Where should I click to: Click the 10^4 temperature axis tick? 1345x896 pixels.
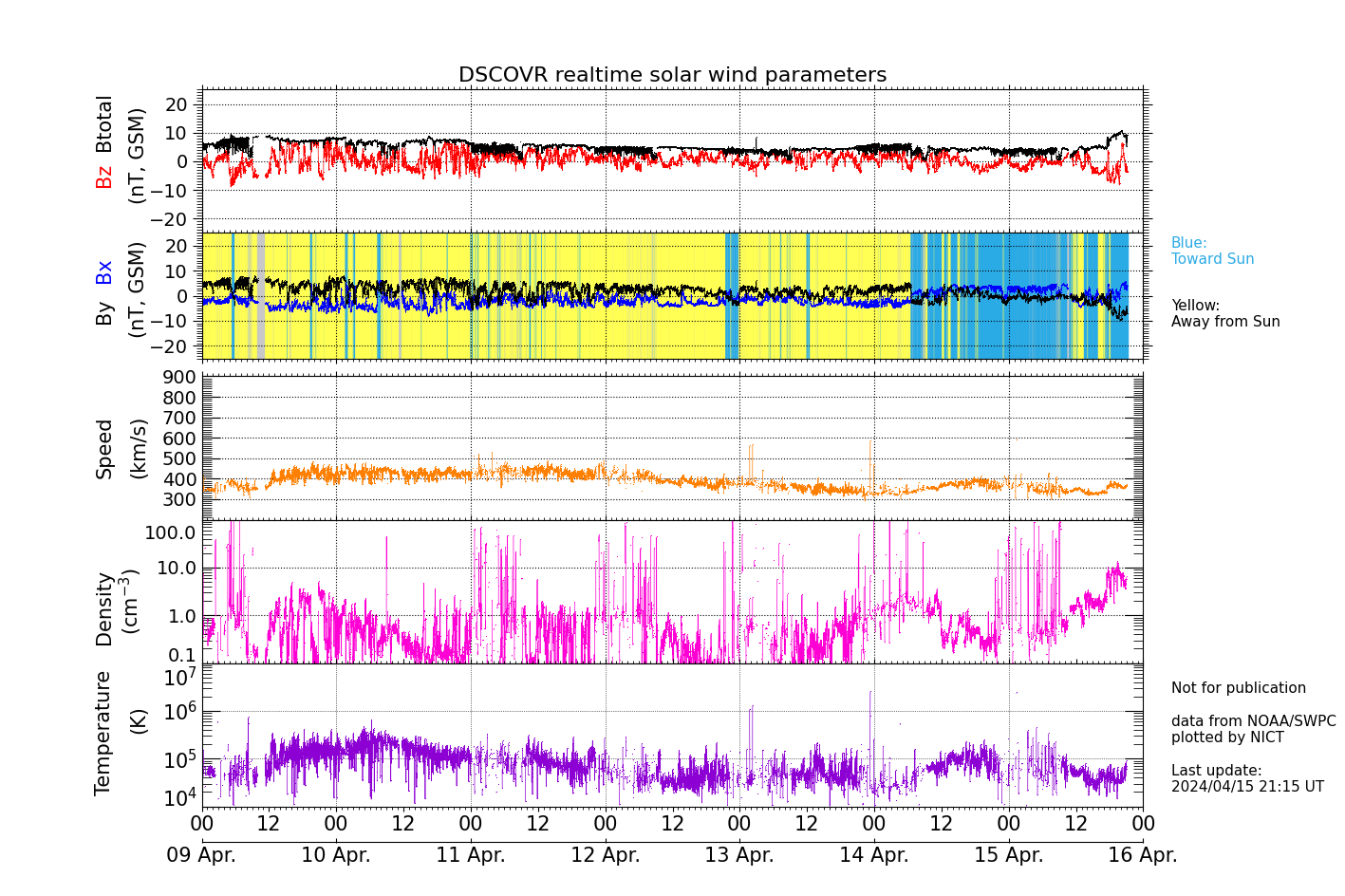point(180,797)
